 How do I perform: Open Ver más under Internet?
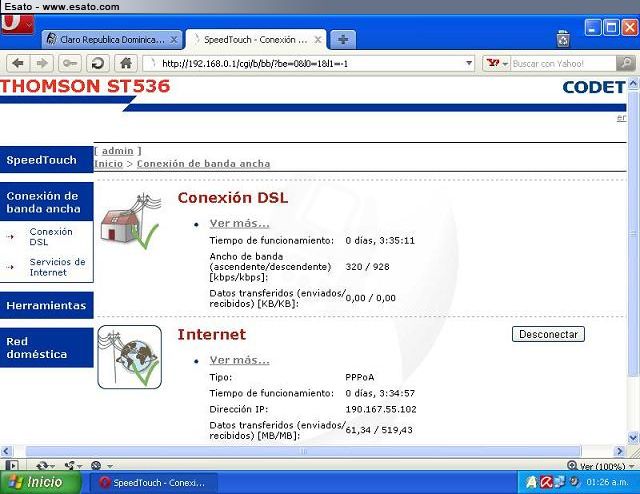[x=240, y=360]
